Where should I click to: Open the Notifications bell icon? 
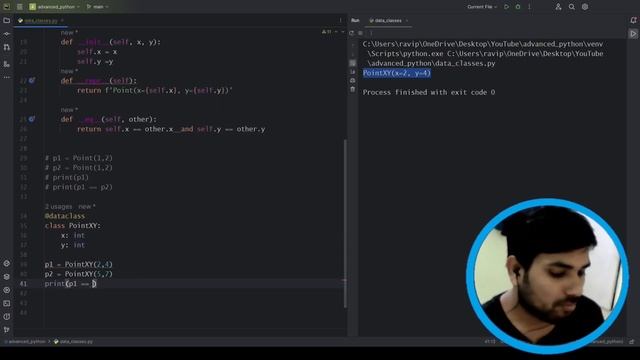coord(633,20)
